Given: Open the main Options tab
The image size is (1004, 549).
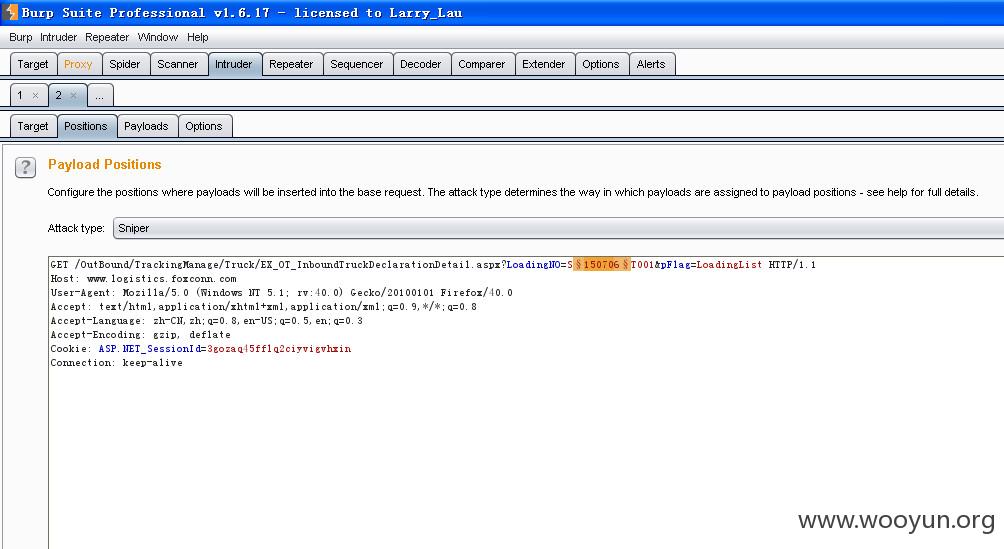Looking at the screenshot, I should click(601, 64).
